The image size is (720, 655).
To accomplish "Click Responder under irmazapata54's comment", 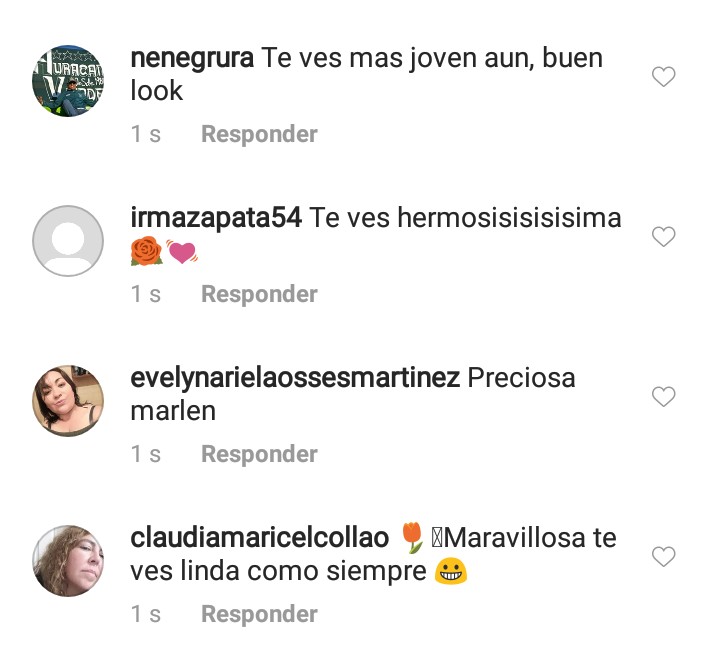I will point(259,294).
